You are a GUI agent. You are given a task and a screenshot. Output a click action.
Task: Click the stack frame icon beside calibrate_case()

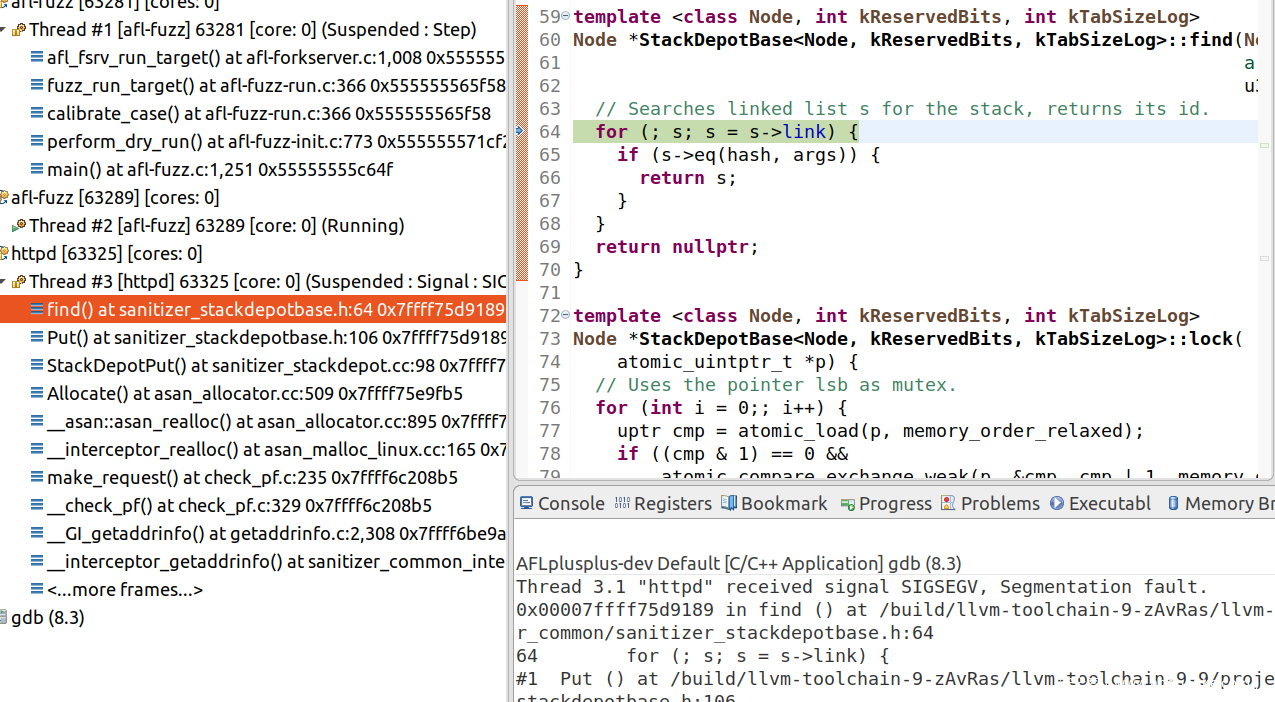37,114
